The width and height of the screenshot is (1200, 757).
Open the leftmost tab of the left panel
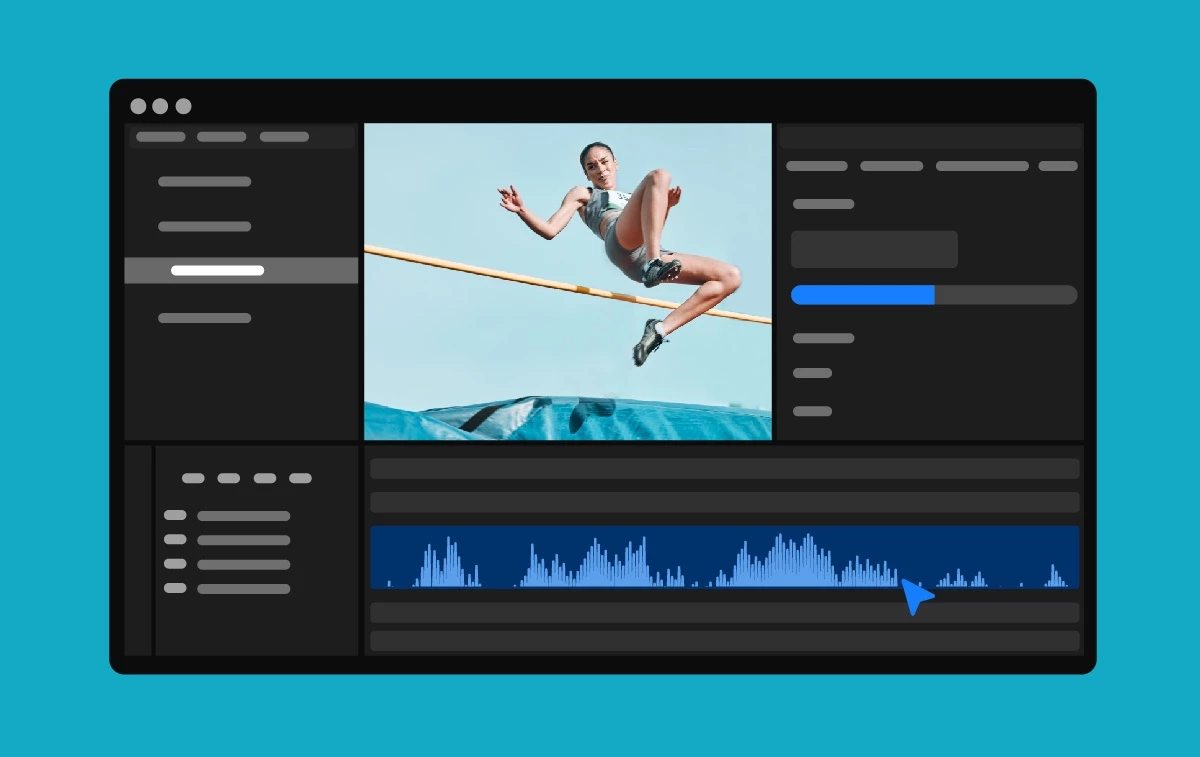(x=161, y=137)
